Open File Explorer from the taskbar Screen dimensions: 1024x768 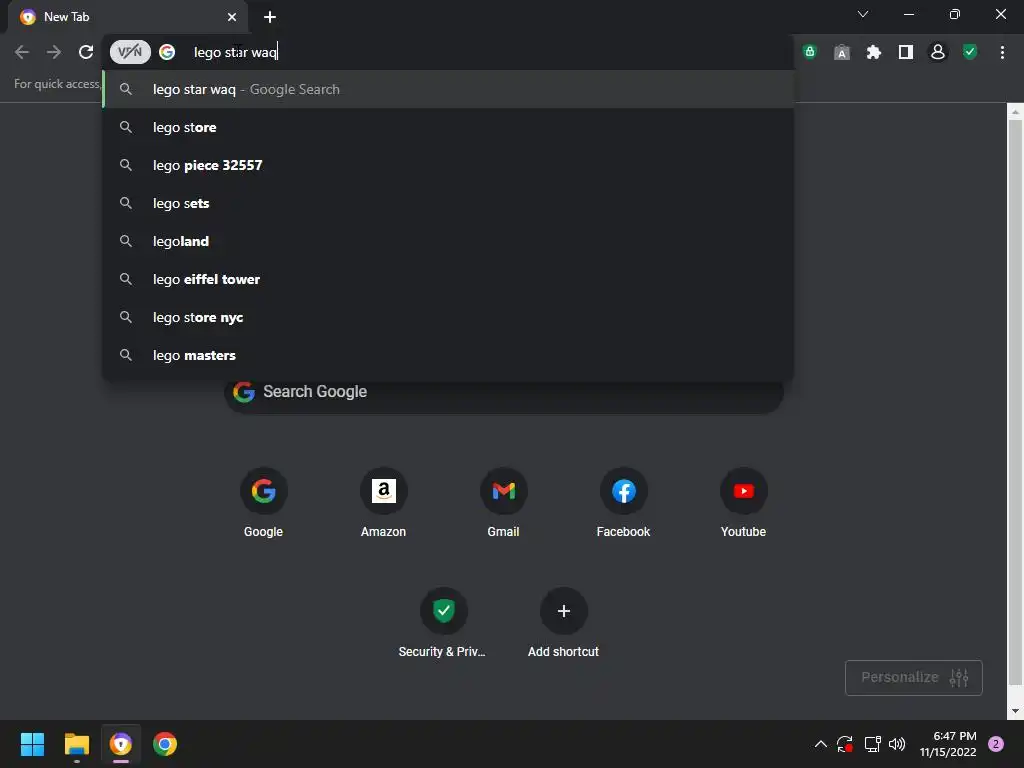pyautogui.click(x=76, y=744)
